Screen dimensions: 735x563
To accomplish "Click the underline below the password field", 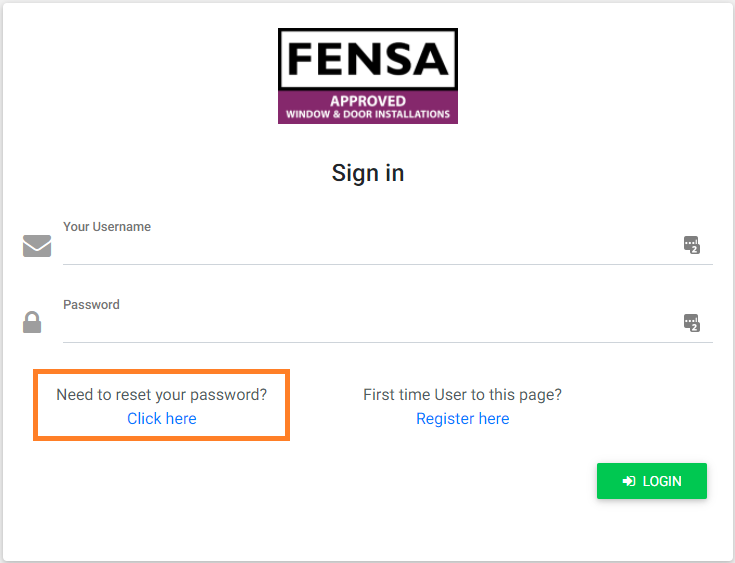I will tap(388, 342).
